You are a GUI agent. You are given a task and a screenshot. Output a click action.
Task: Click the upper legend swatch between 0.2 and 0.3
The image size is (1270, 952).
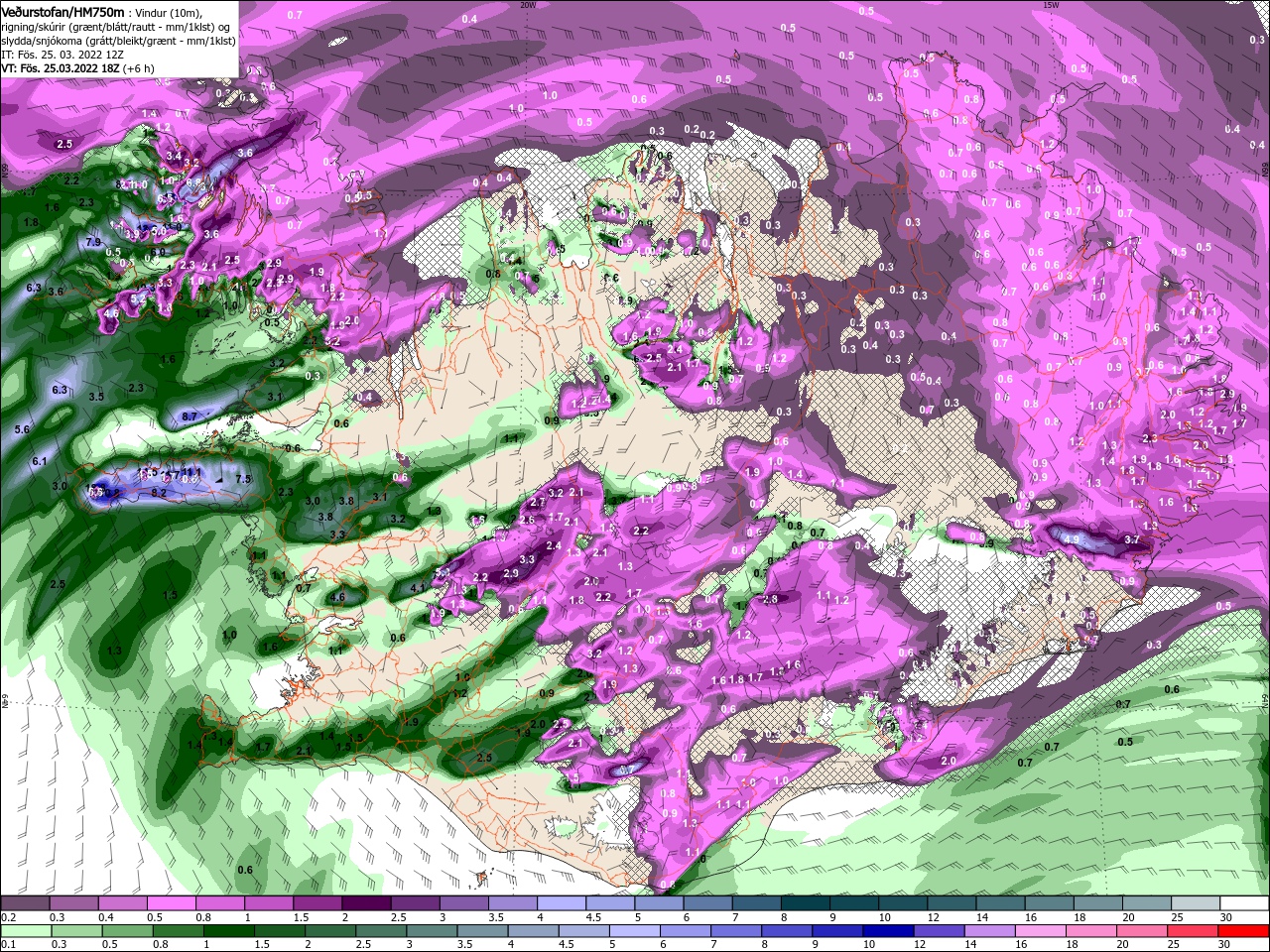[25, 903]
